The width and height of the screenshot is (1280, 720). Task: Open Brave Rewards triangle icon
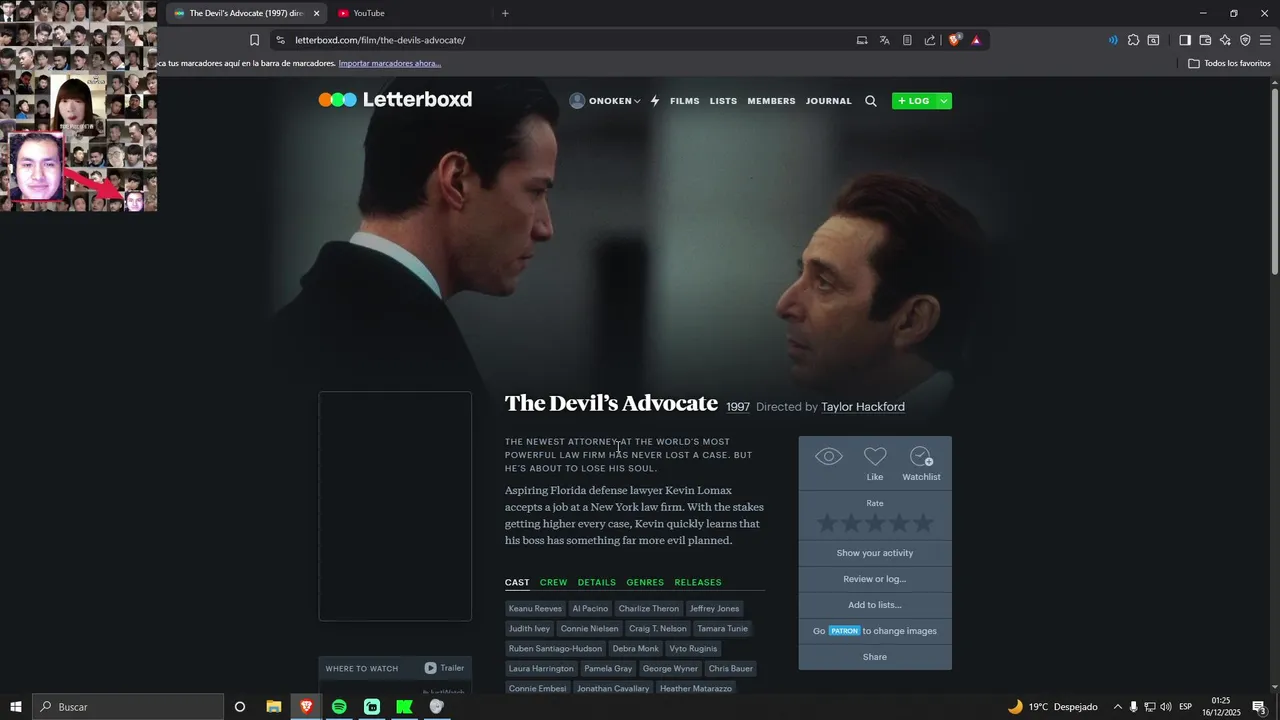[976, 40]
